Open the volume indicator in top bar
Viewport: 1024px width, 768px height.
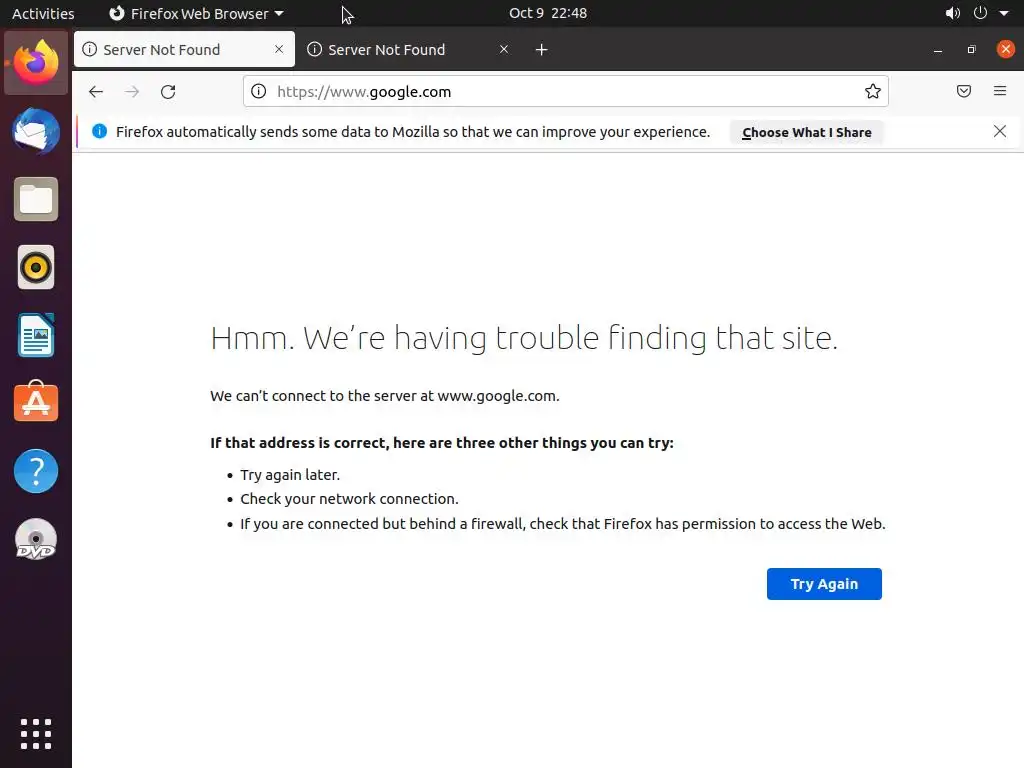point(953,13)
